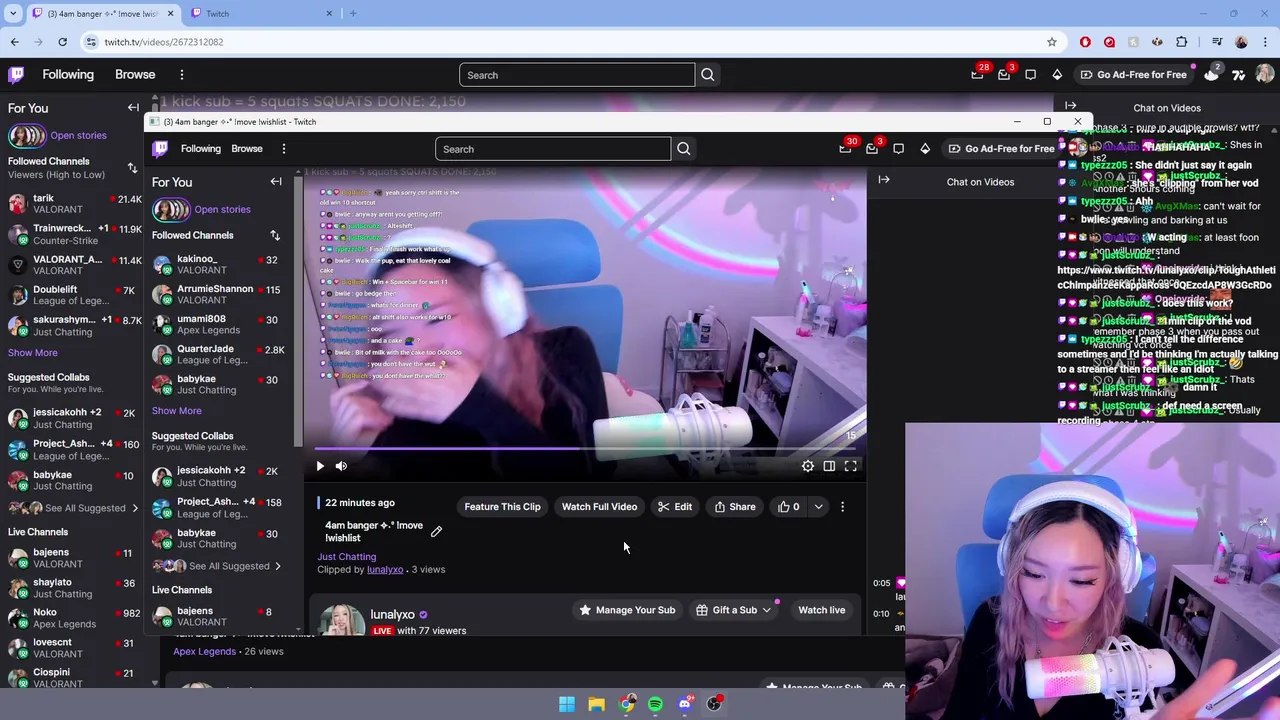
Task: Open inner window three-dot nav menu
Action: pos(283,149)
